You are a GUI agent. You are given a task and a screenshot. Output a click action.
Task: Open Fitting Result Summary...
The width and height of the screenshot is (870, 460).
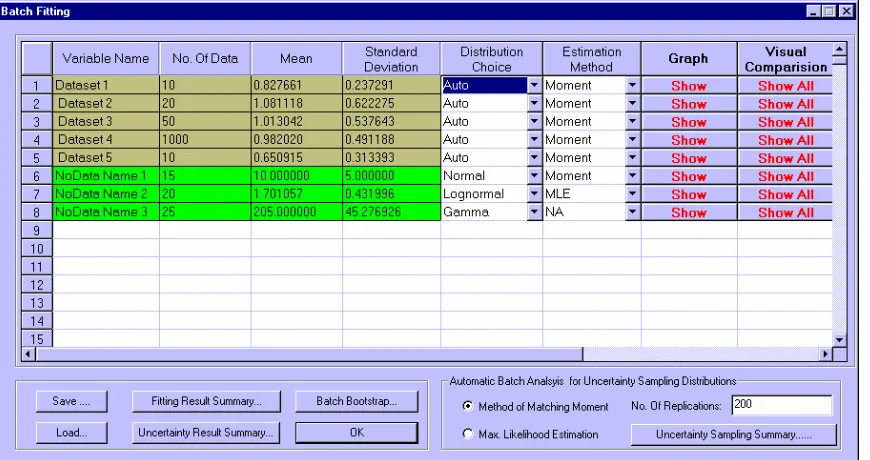(x=206, y=401)
